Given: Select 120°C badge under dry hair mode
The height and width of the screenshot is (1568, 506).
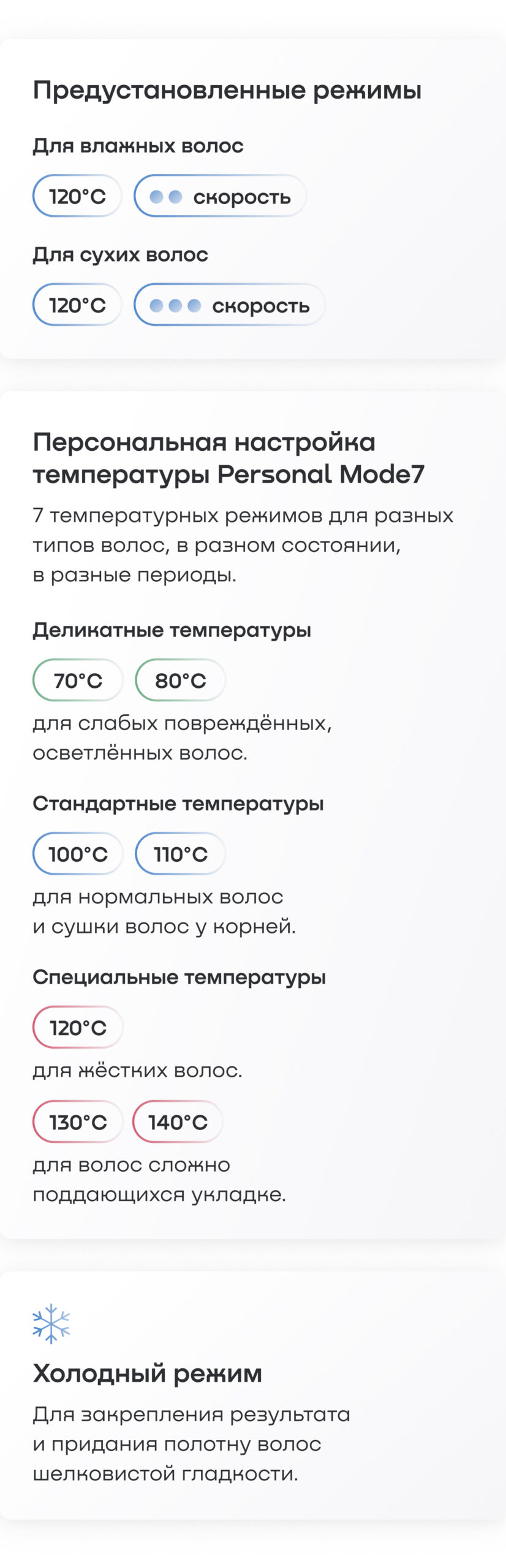Looking at the screenshot, I should click(77, 304).
